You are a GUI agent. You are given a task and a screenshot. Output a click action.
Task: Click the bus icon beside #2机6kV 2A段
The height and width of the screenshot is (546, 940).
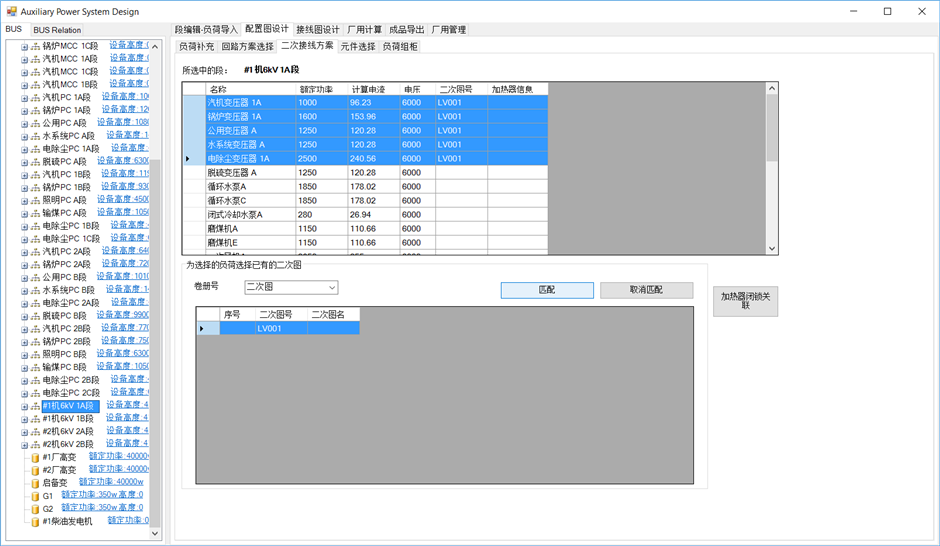click(x=36, y=431)
